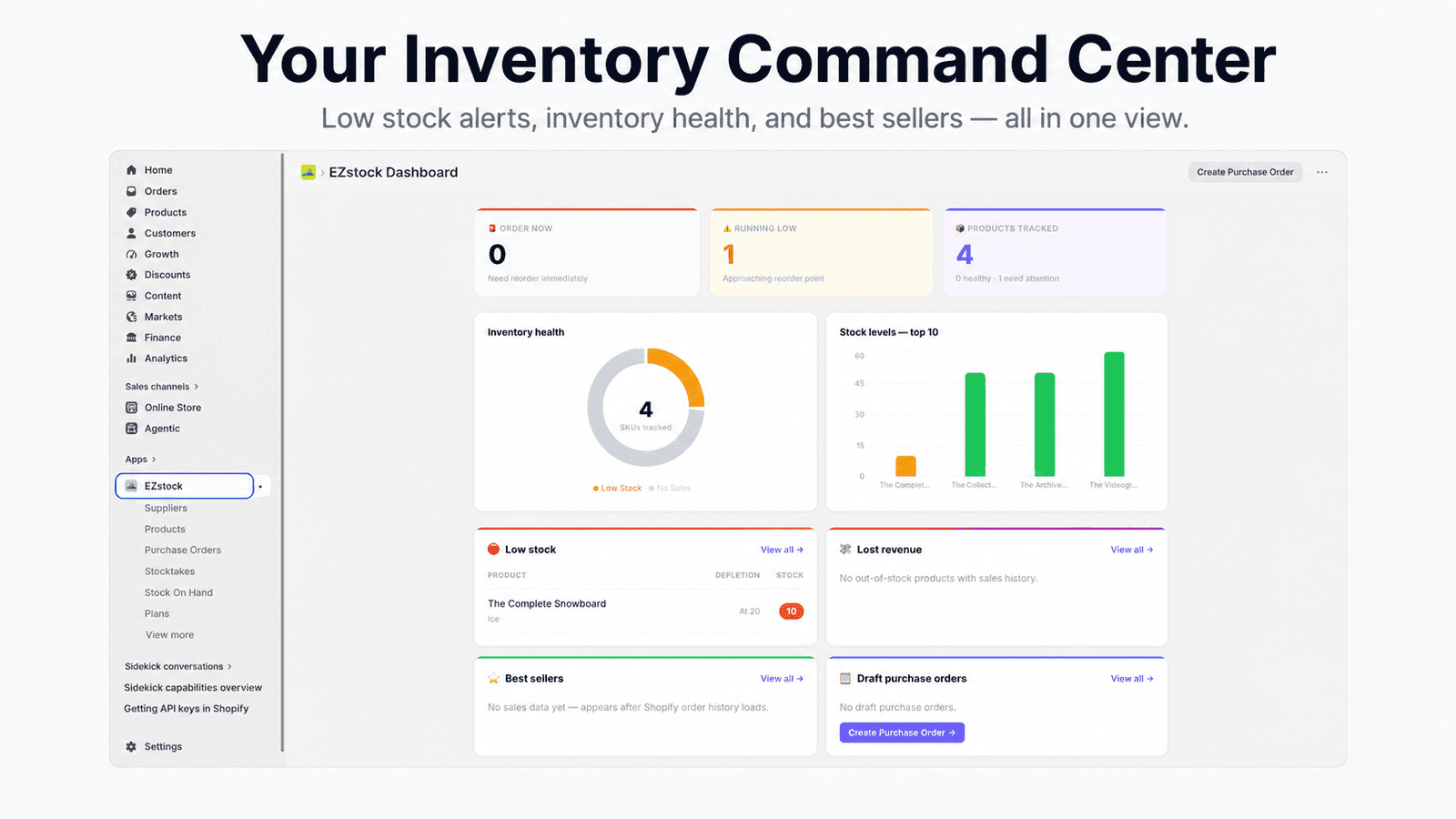Click the orange segment of the donut chart
Screen dimensions: 1456x819
pyautogui.click(x=681, y=369)
